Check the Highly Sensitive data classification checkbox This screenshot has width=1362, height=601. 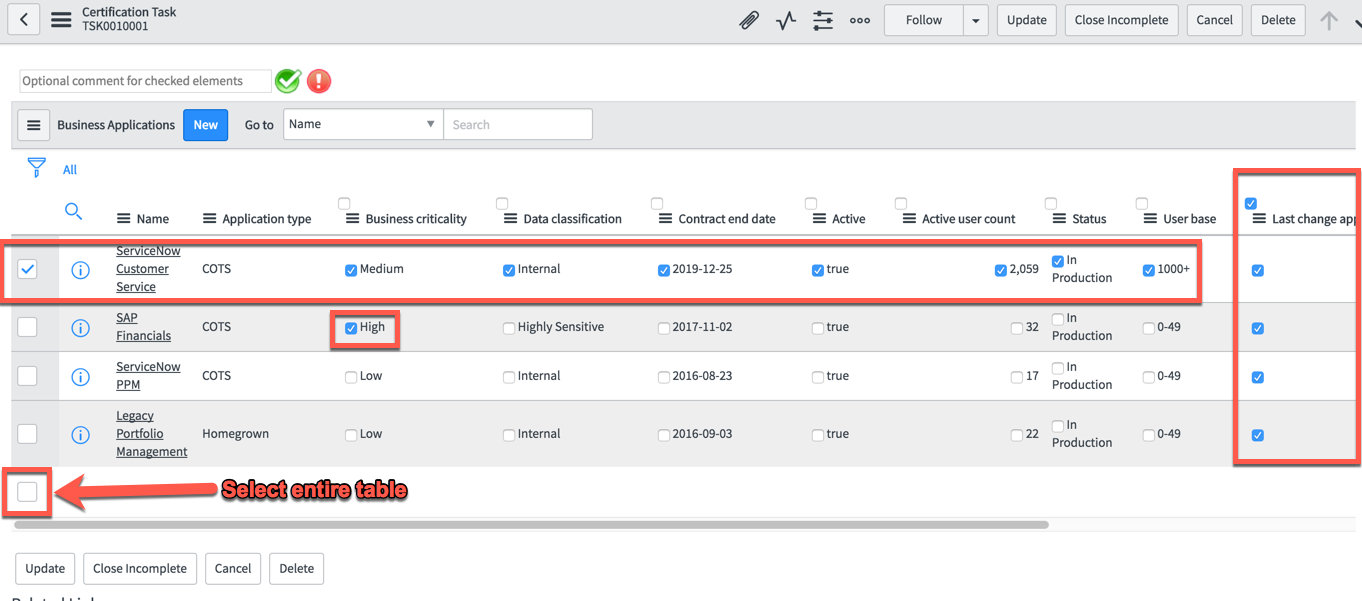pyautogui.click(x=509, y=328)
